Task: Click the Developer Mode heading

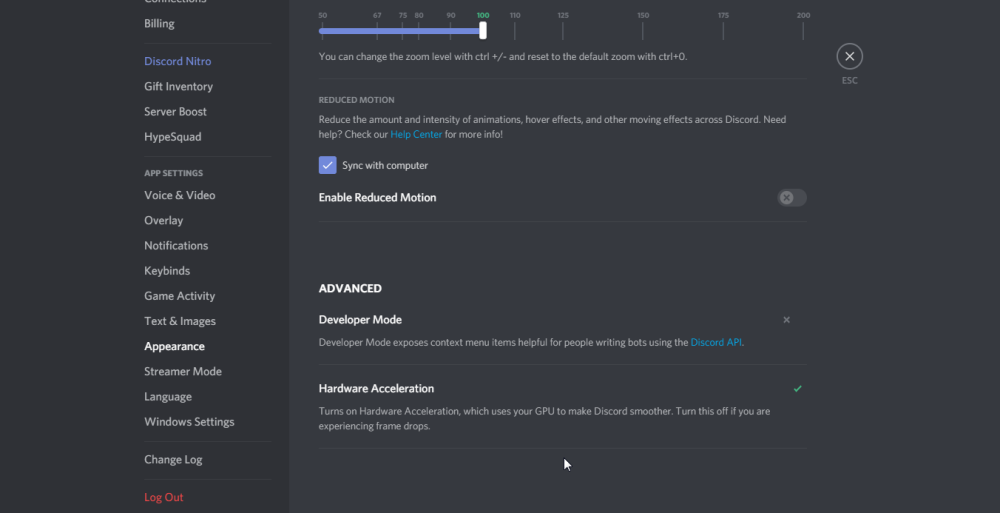Action: [x=360, y=320]
